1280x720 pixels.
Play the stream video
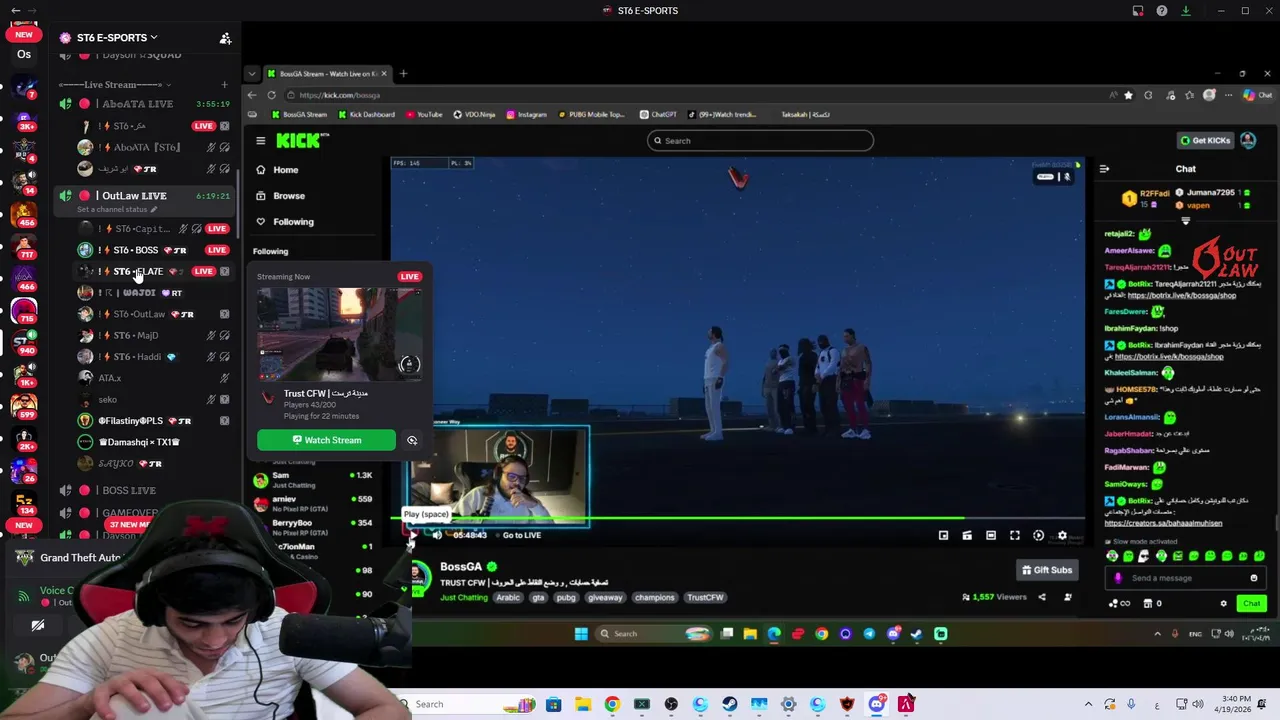(412, 535)
